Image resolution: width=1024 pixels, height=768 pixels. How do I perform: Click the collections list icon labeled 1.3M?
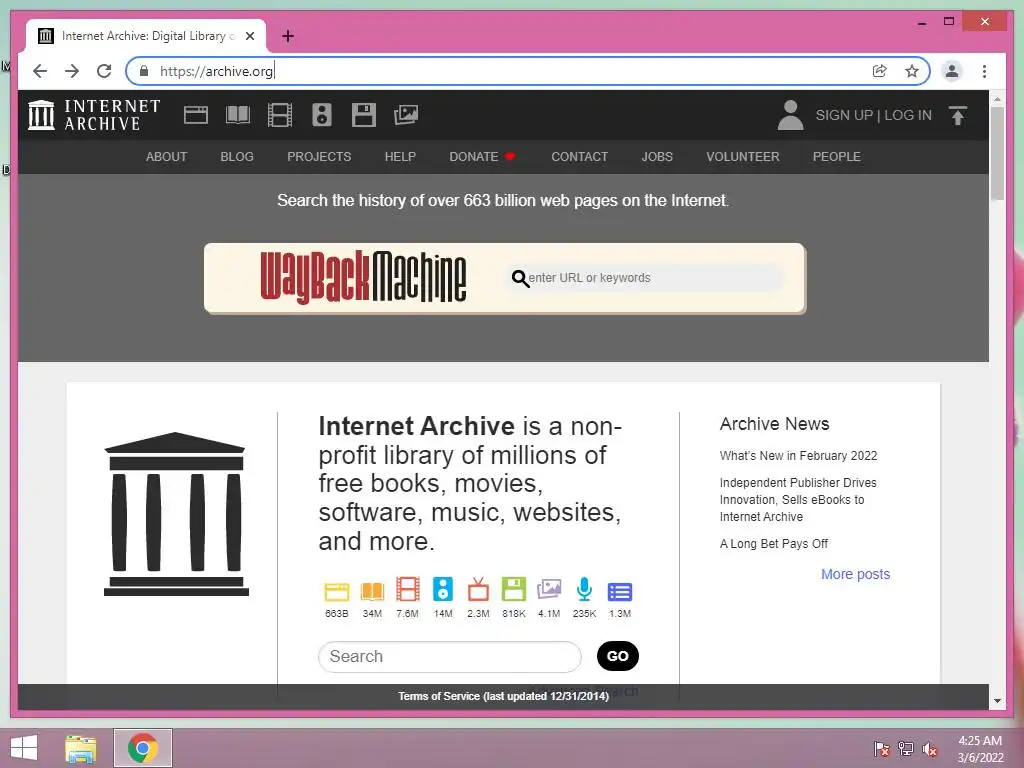click(x=620, y=592)
